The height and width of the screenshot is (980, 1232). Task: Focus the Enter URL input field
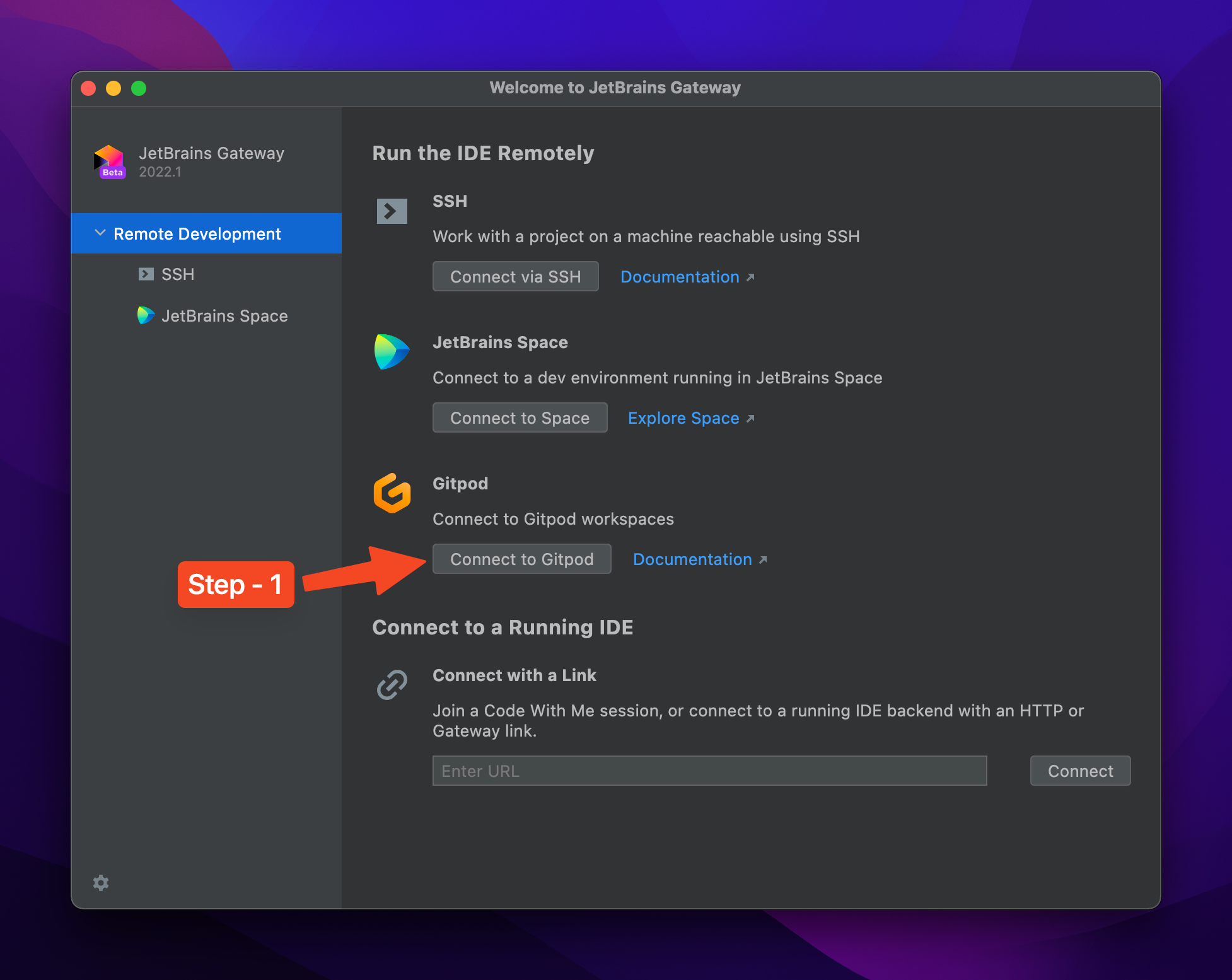tap(709, 771)
